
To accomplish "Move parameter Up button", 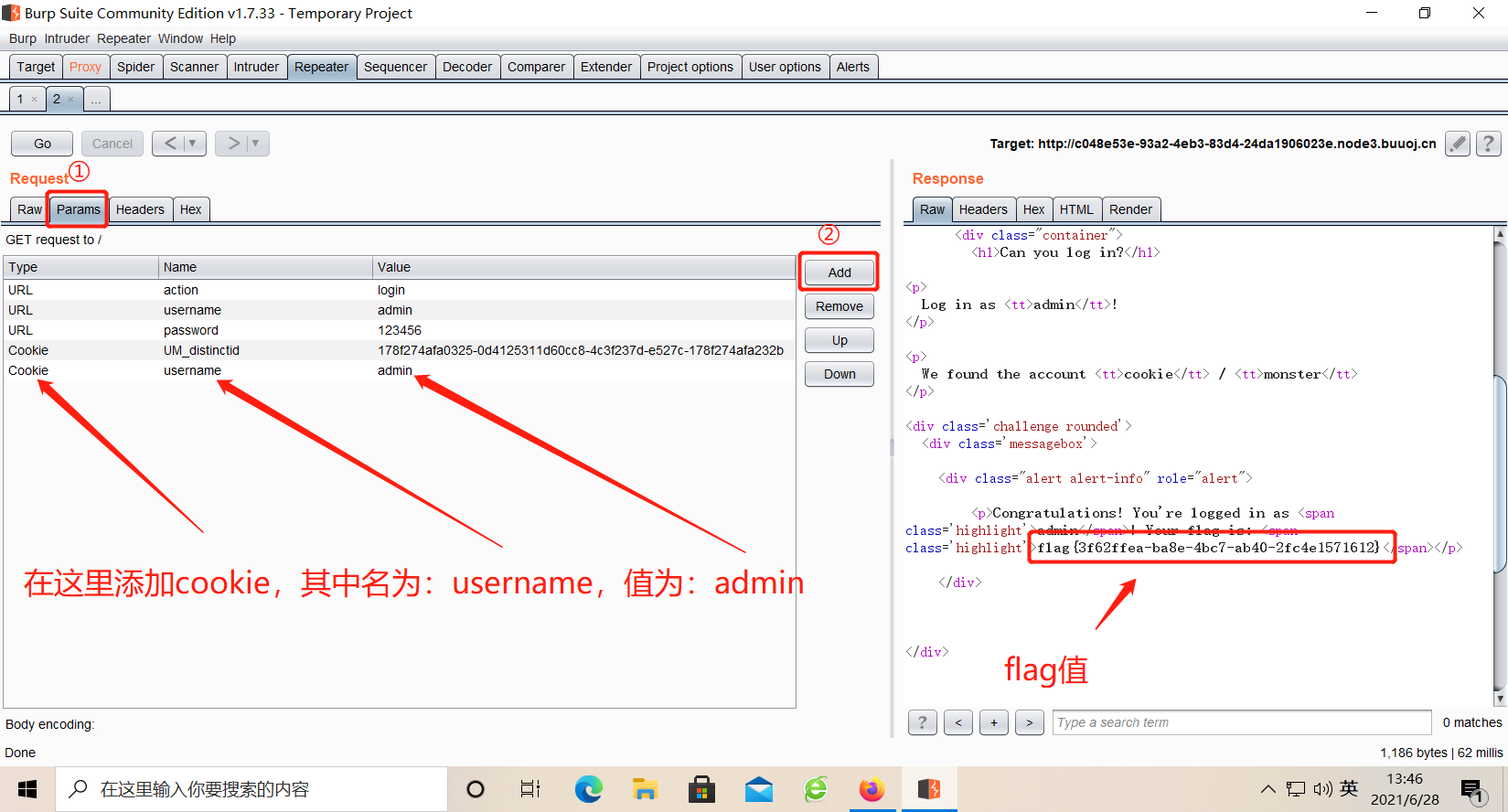I will click(840, 340).
